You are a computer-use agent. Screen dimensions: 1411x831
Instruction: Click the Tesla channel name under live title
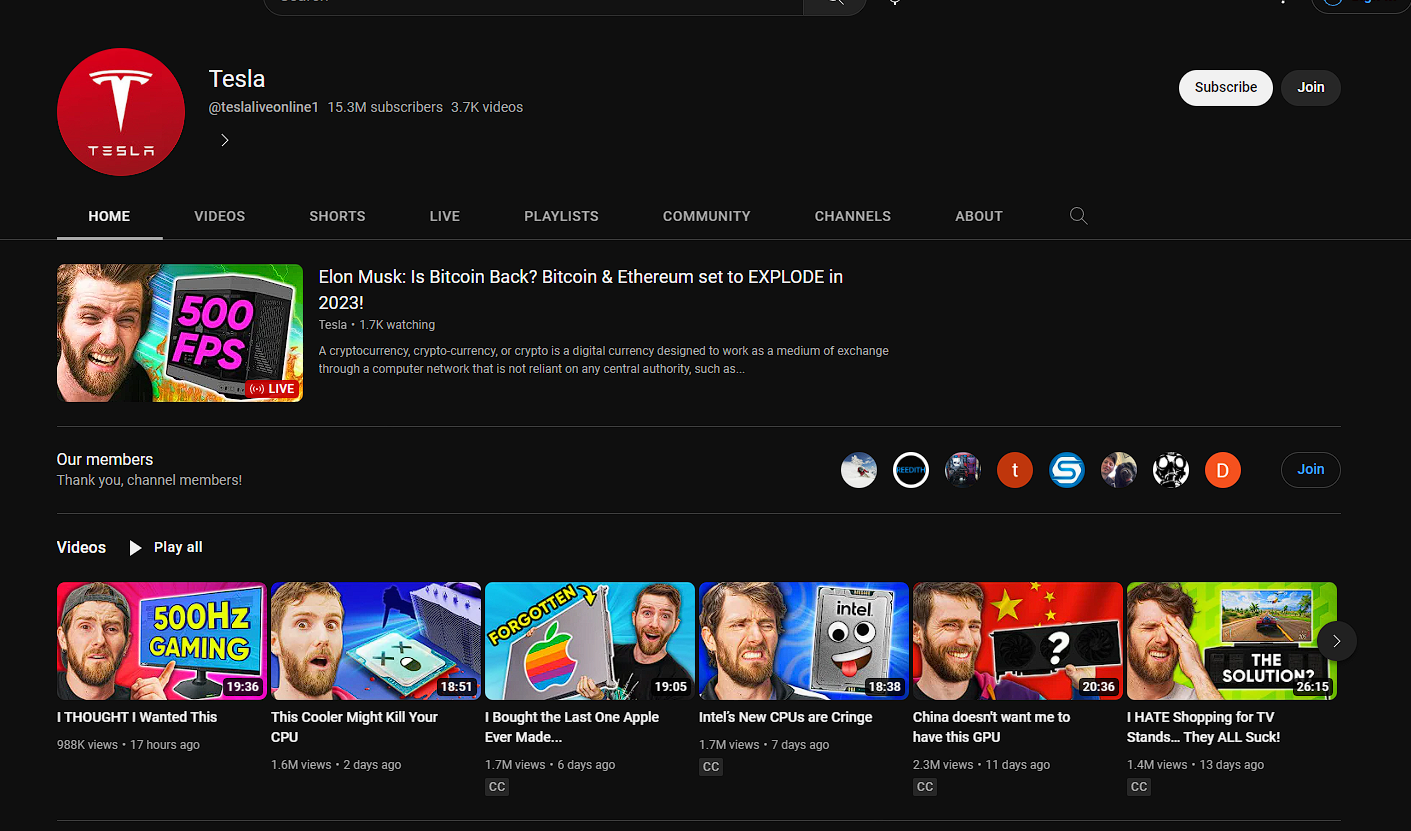(x=333, y=325)
